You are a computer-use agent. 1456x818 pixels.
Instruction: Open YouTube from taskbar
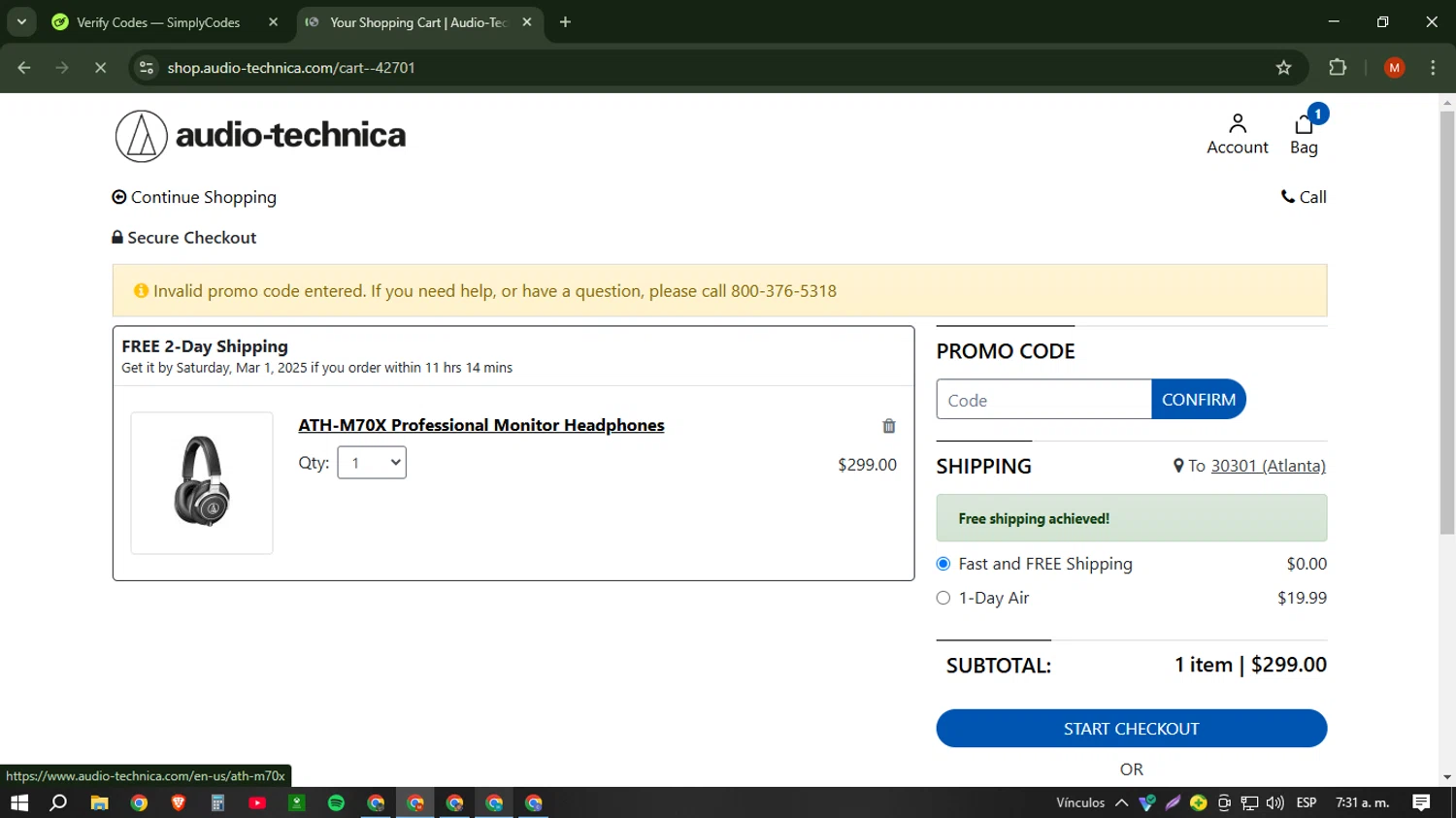257,802
